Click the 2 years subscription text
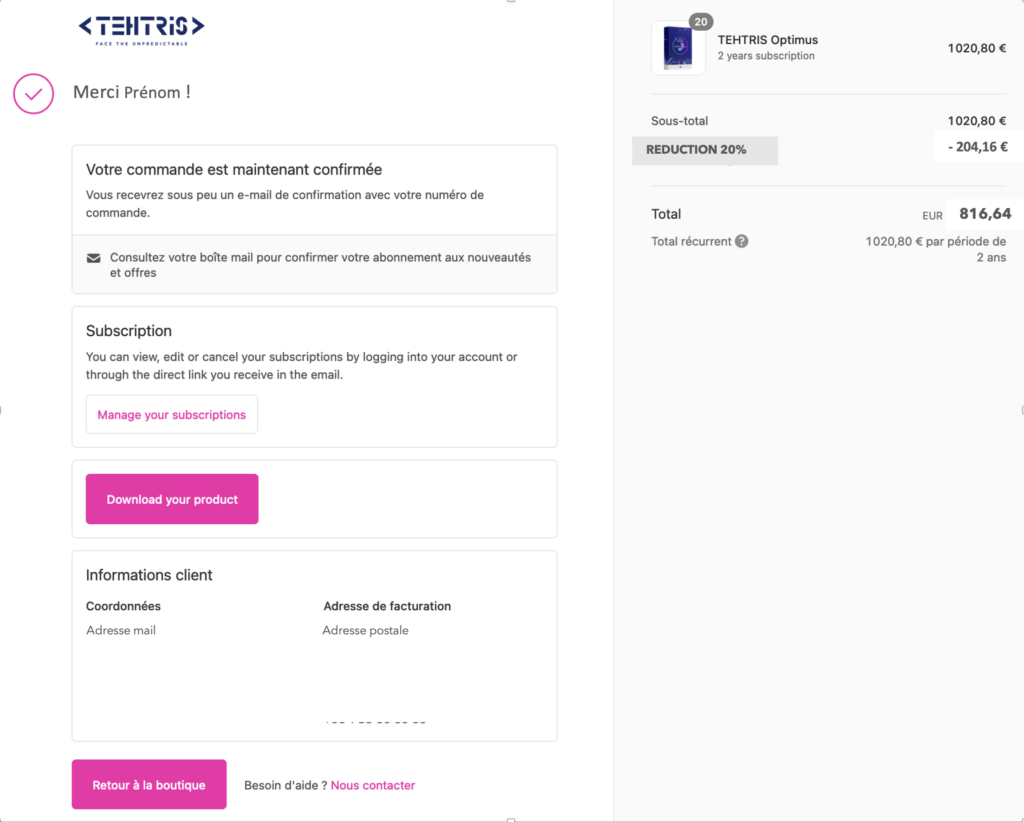The height and width of the screenshot is (822, 1024). tap(766, 56)
